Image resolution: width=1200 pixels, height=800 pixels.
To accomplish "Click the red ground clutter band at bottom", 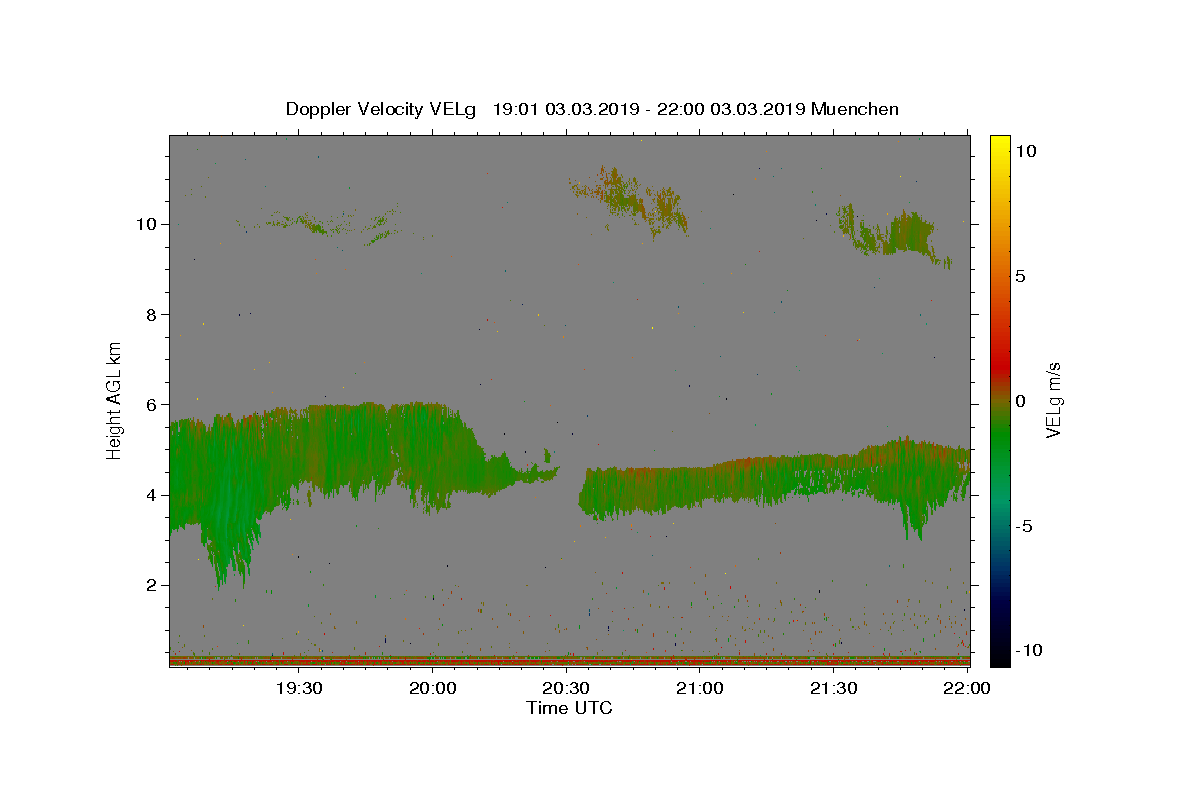I will [x=569, y=661].
